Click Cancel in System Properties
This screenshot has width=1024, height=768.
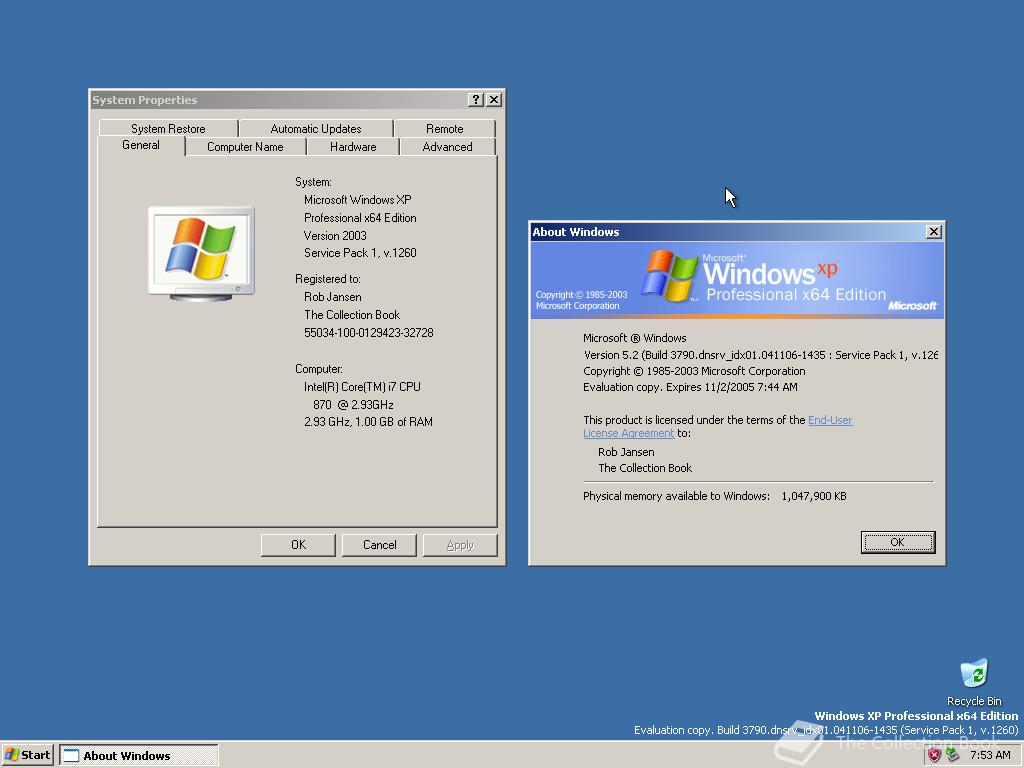point(379,545)
